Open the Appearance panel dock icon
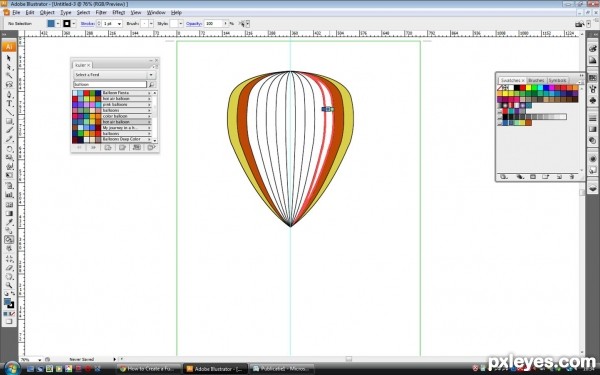The image size is (600, 375). point(592,158)
